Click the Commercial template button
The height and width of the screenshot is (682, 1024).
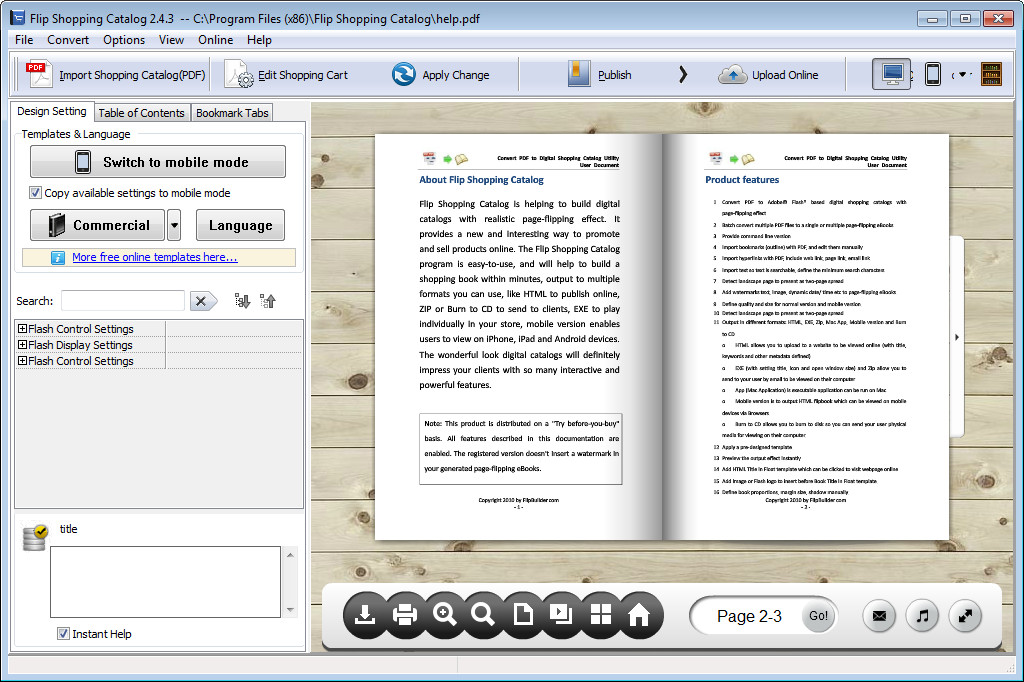point(99,225)
